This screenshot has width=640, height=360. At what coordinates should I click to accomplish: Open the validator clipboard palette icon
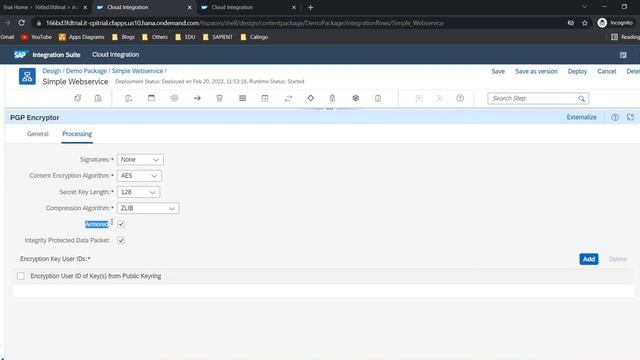[x=378, y=98]
